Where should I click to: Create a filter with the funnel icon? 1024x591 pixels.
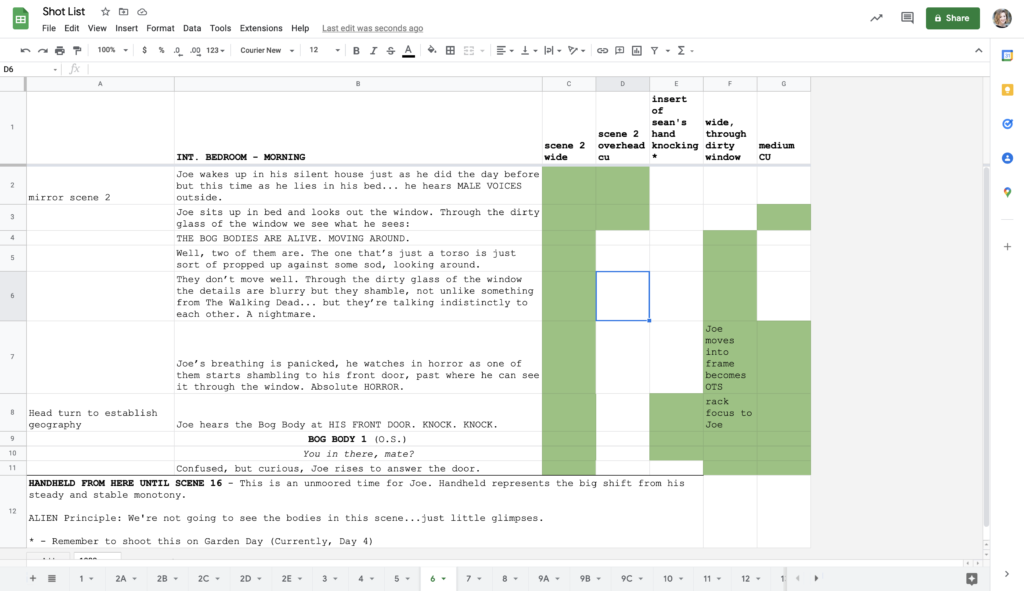[654, 50]
